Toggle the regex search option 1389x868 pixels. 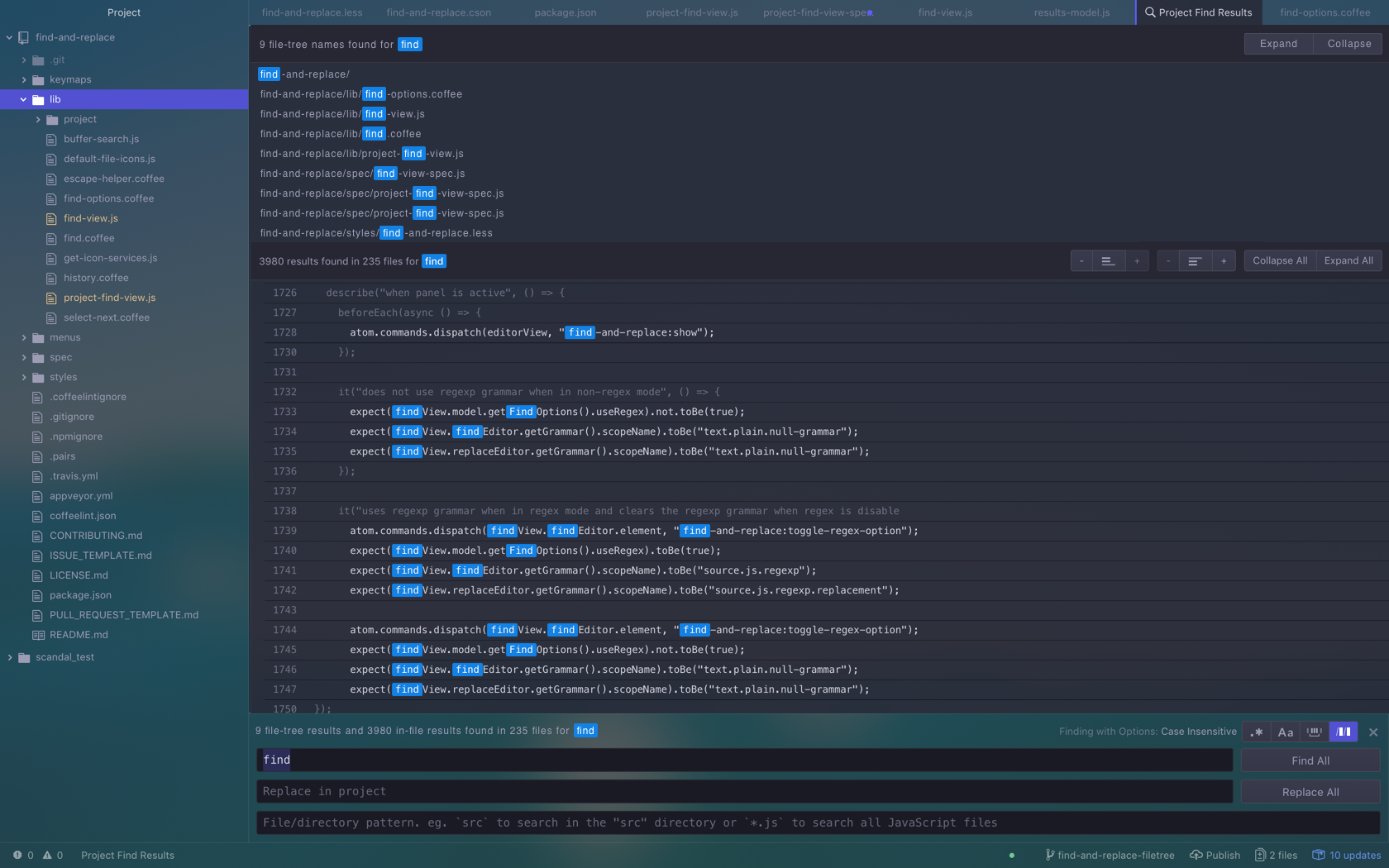pos(1256,732)
